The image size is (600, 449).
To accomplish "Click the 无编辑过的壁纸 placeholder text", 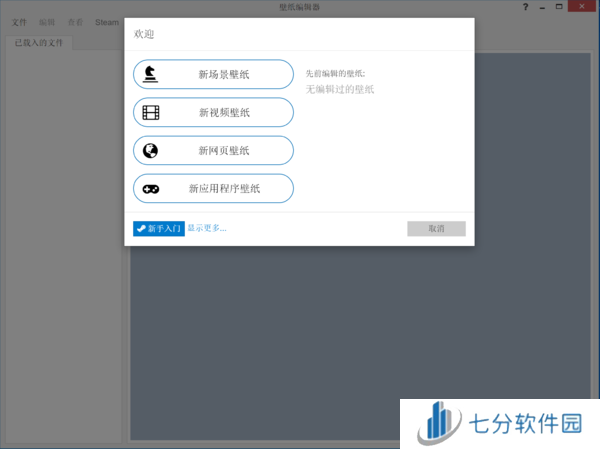I will [x=340, y=90].
